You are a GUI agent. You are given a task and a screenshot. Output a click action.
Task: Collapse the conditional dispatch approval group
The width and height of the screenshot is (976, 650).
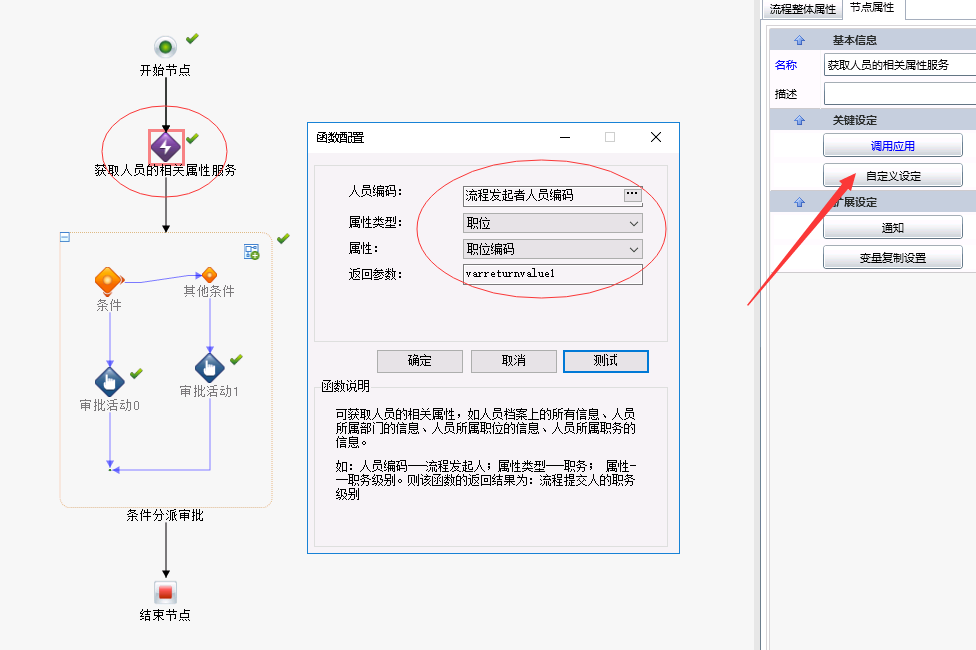[65, 237]
